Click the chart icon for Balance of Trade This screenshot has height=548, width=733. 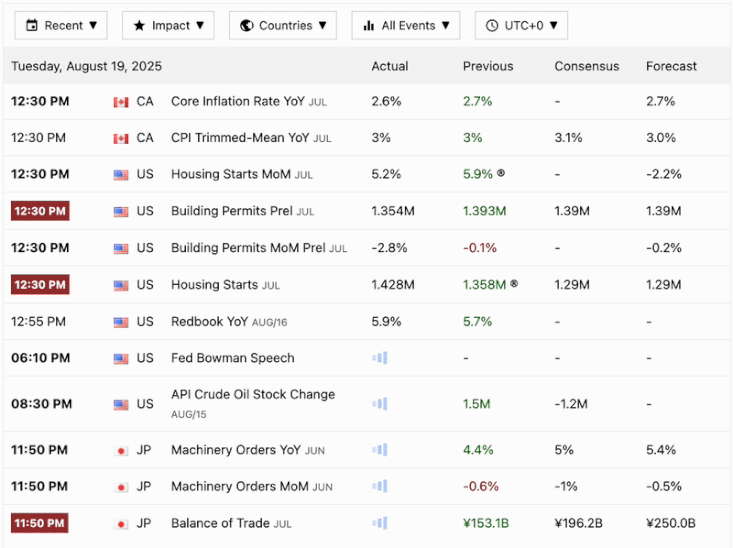point(379,523)
